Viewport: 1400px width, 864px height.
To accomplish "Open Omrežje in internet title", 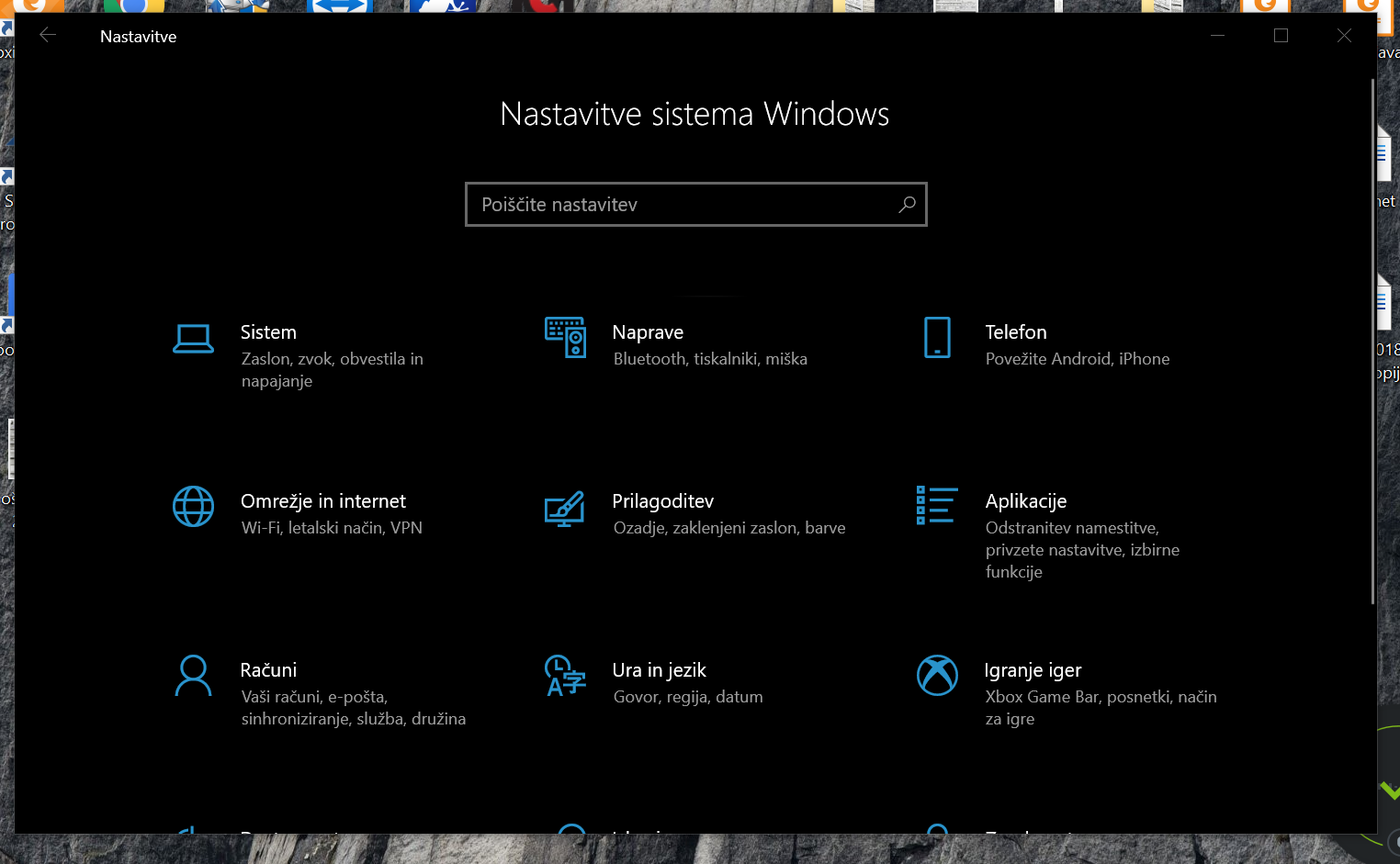I will [x=323, y=501].
